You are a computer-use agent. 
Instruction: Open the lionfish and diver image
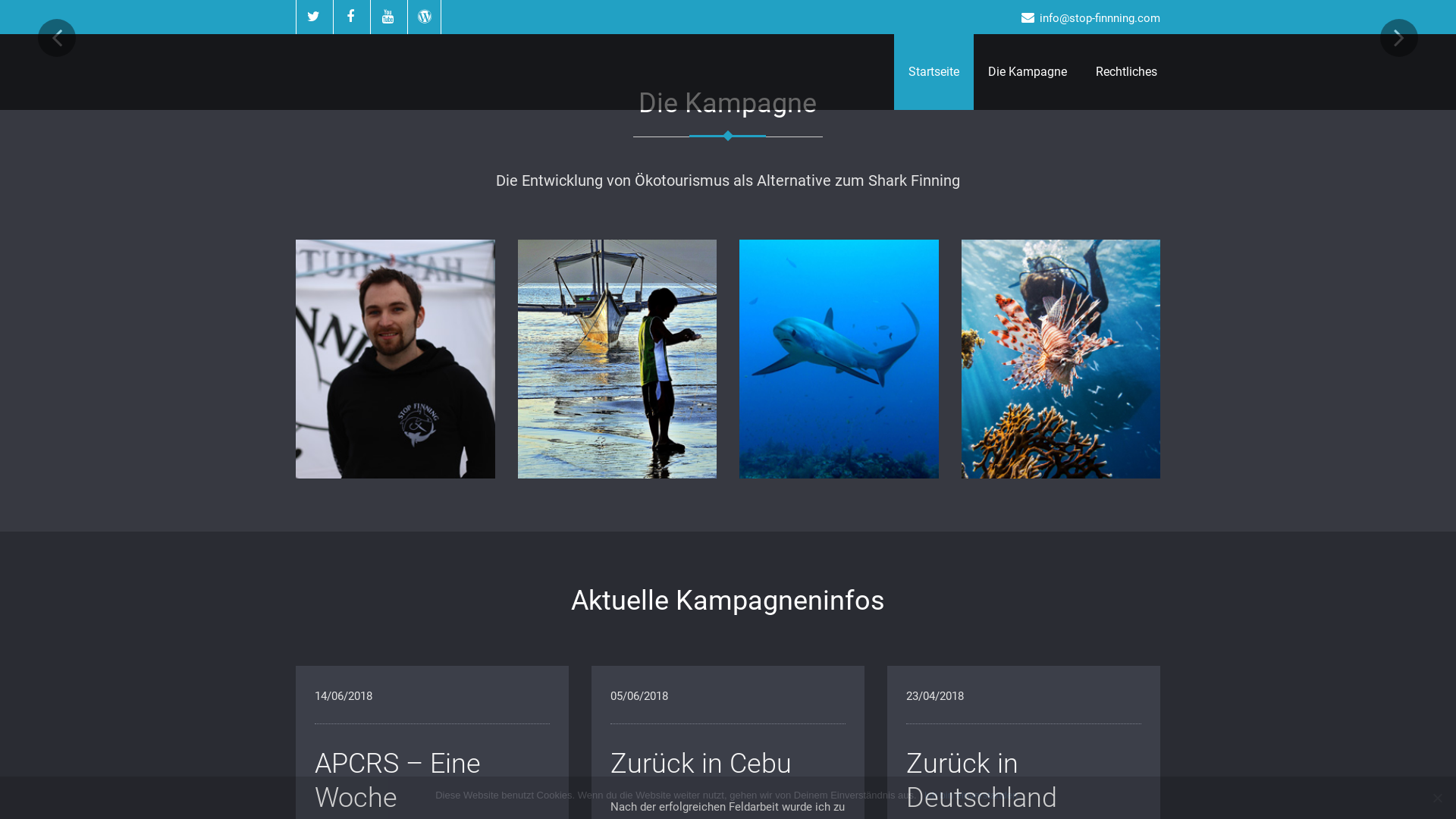pos(1060,359)
